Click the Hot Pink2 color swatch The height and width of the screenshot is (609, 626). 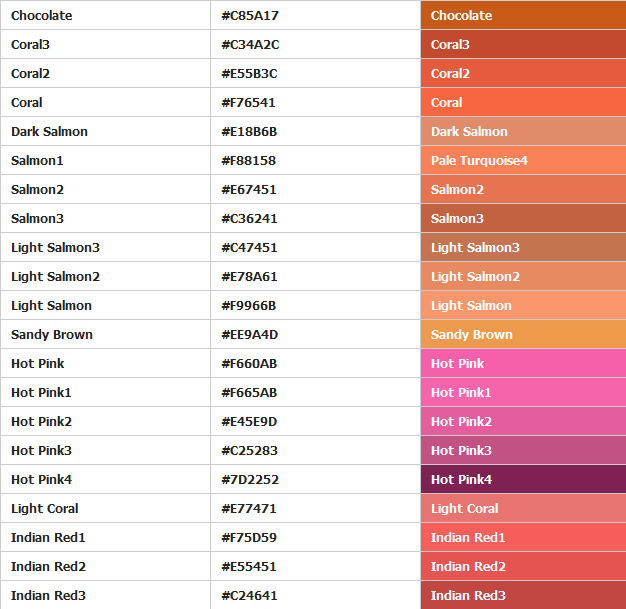tap(523, 422)
